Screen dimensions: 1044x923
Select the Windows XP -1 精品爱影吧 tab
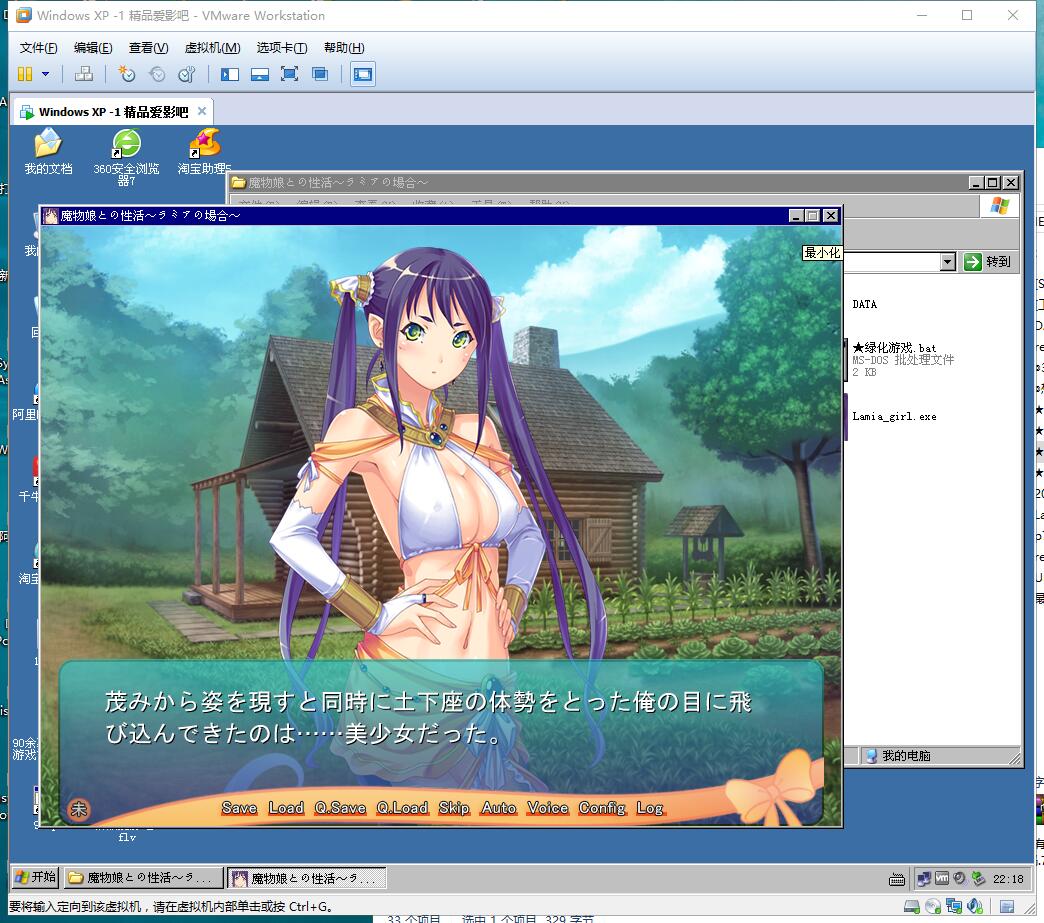click(113, 112)
